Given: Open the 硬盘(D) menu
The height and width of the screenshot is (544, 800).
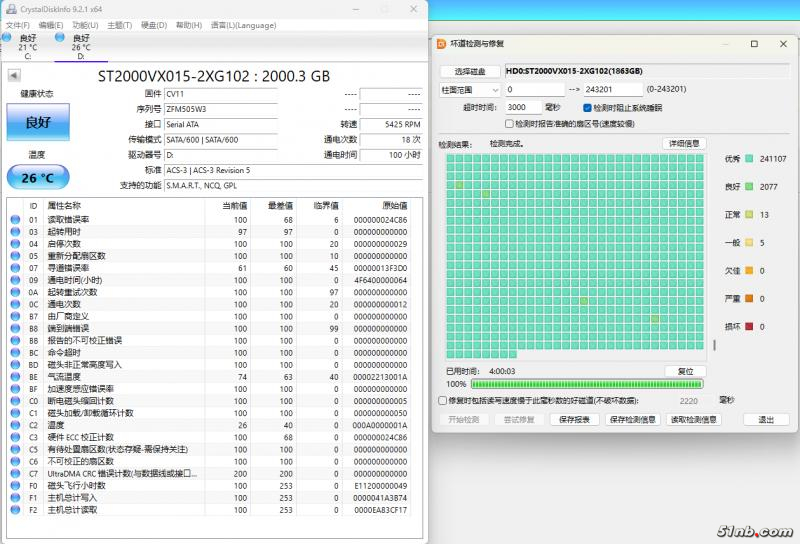Looking at the screenshot, I should coord(153,24).
